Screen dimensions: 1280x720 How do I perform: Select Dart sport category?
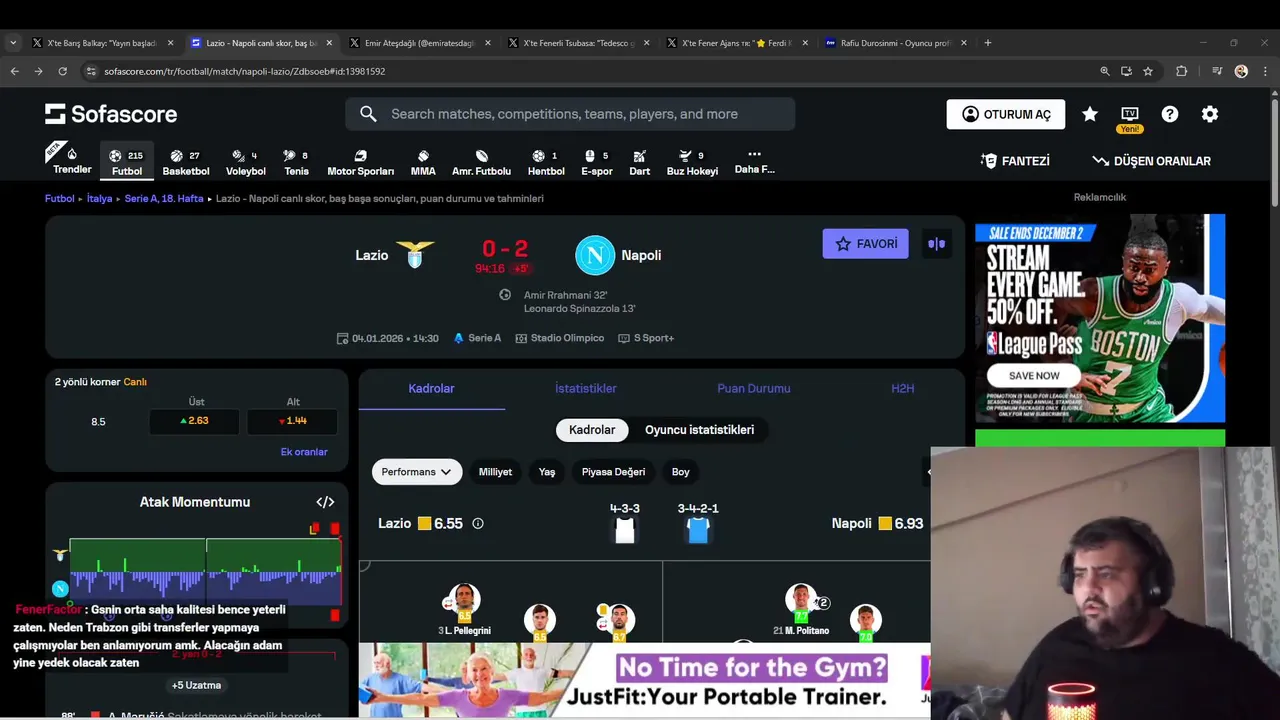[640, 161]
